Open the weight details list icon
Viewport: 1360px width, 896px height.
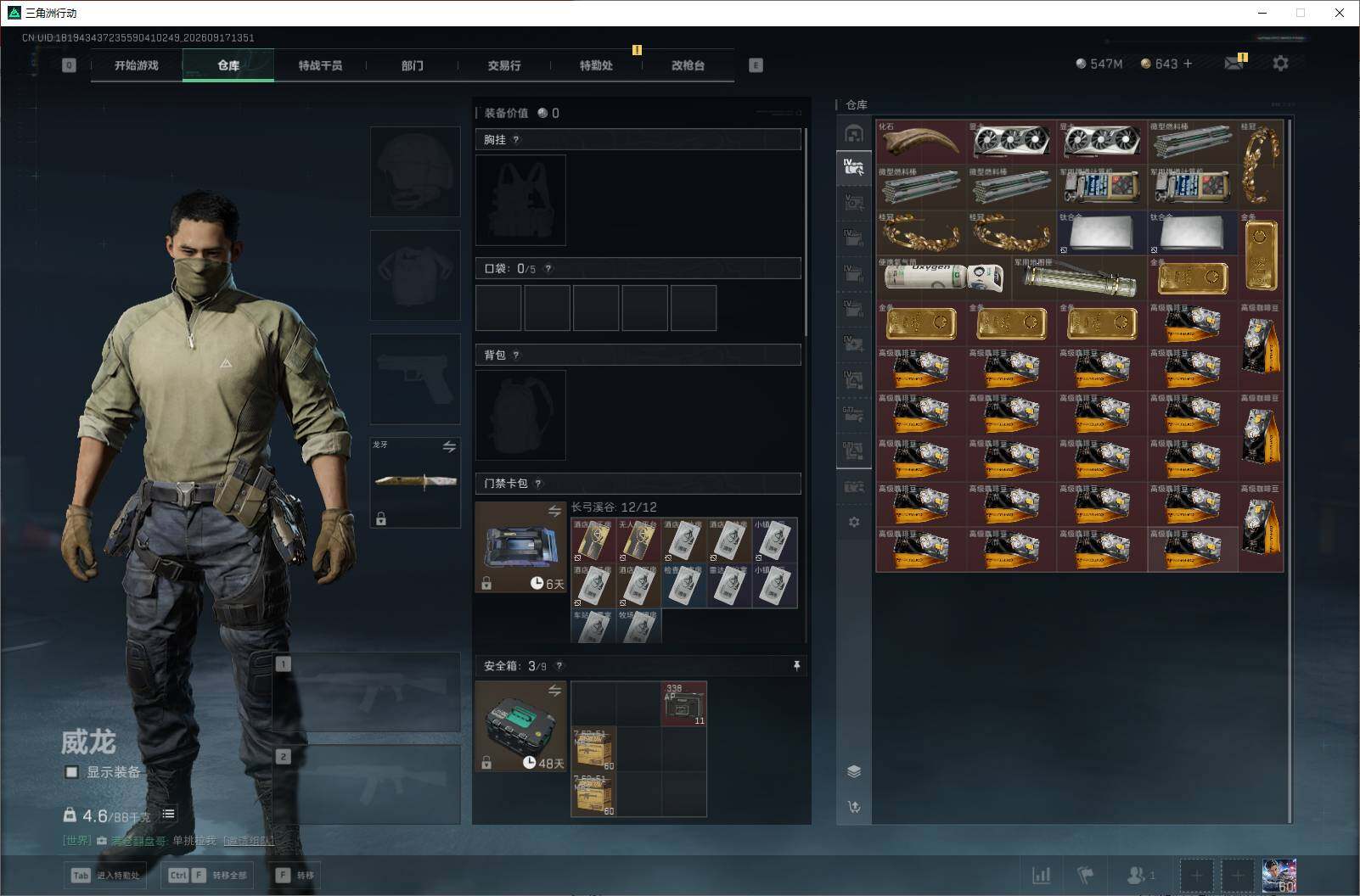(x=169, y=814)
